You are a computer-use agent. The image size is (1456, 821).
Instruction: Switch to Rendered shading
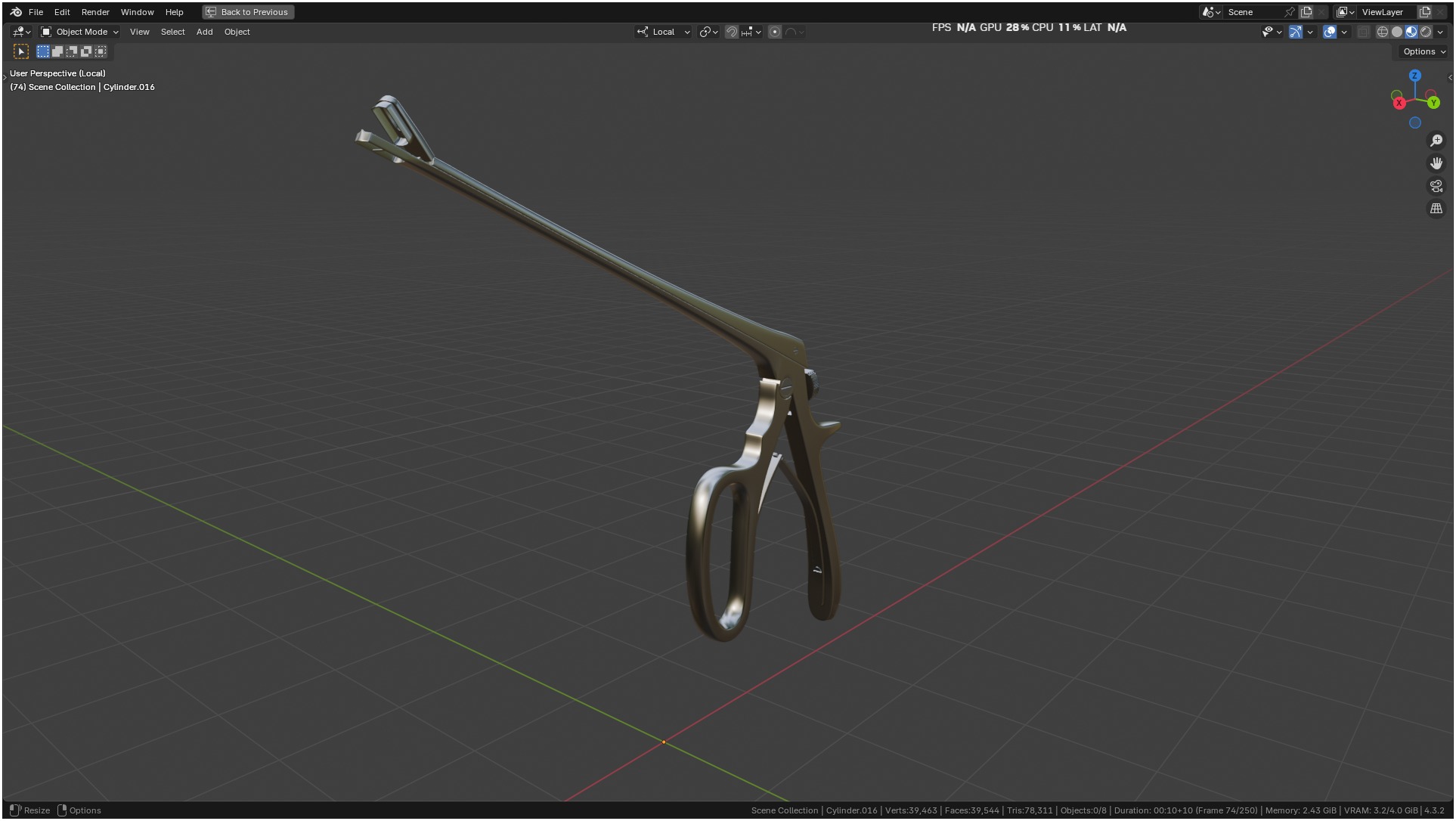pyautogui.click(x=1426, y=32)
